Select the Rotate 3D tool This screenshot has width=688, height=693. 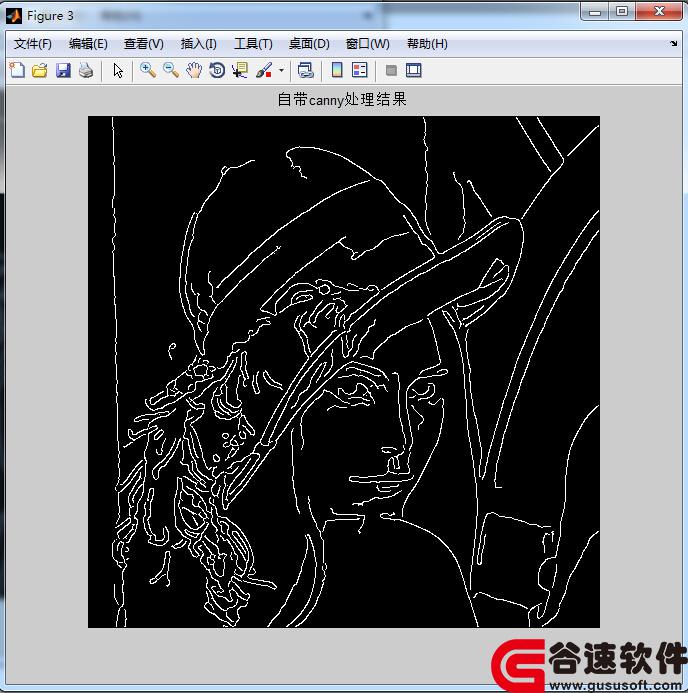(217, 70)
